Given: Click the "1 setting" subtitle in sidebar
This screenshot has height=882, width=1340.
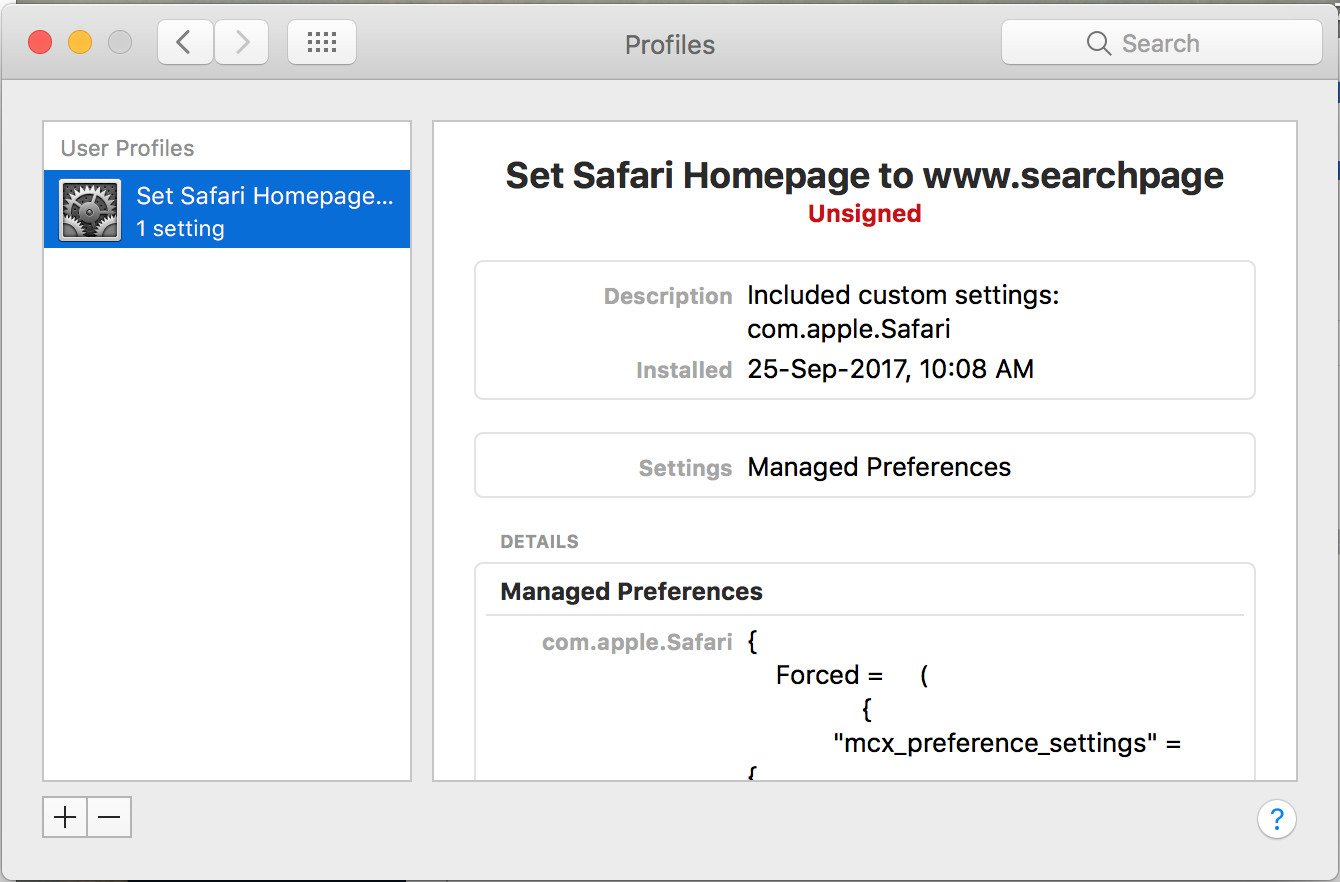Looking at the screenshot, I should (x=180, y=228).
